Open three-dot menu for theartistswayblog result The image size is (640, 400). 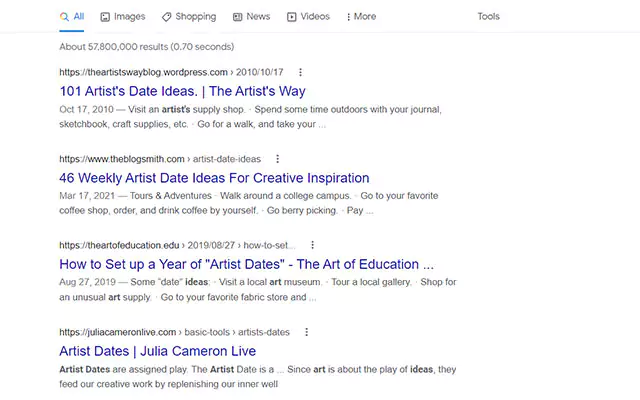pos(300,72)
